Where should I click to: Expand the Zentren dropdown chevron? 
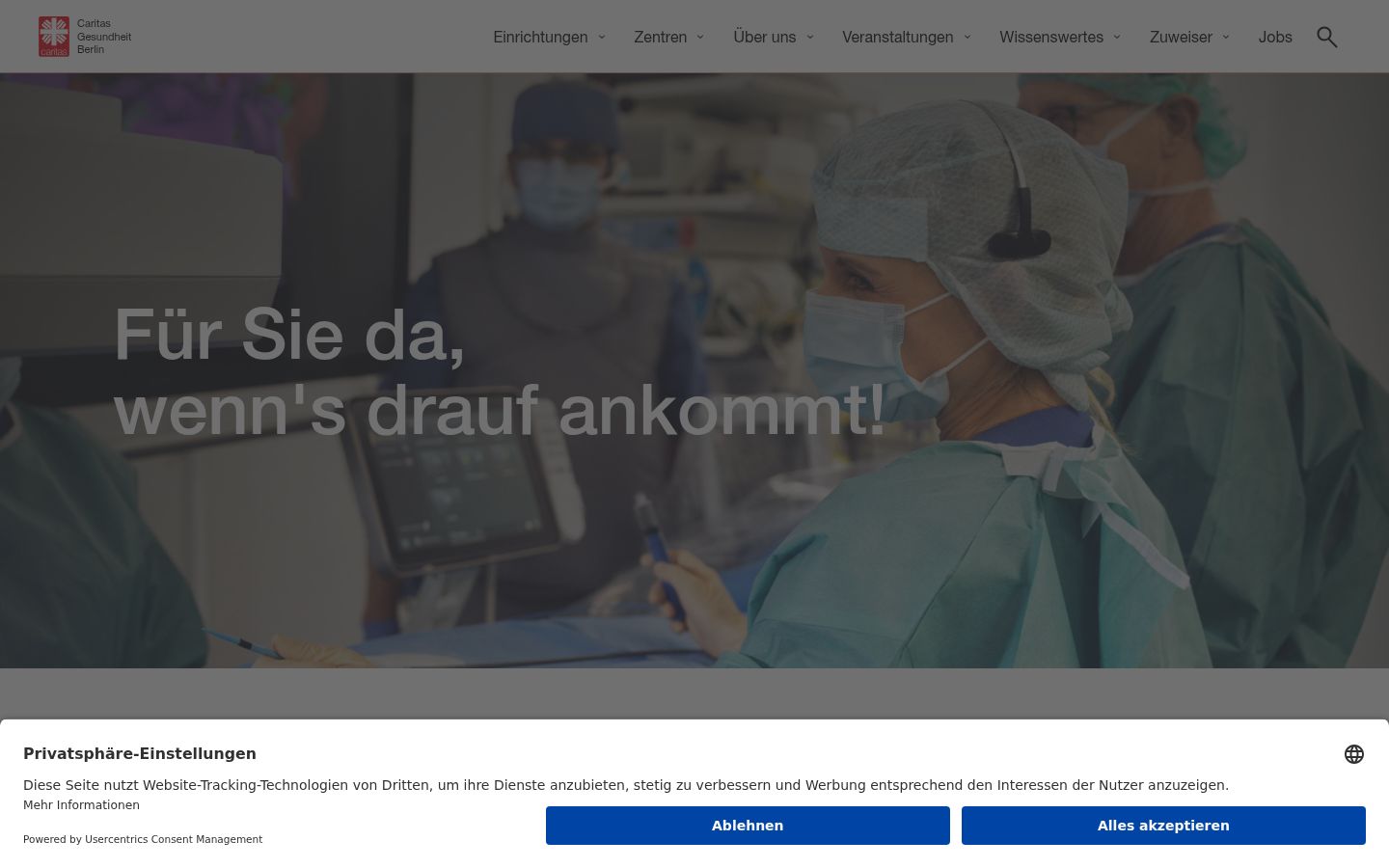(700, 37)
